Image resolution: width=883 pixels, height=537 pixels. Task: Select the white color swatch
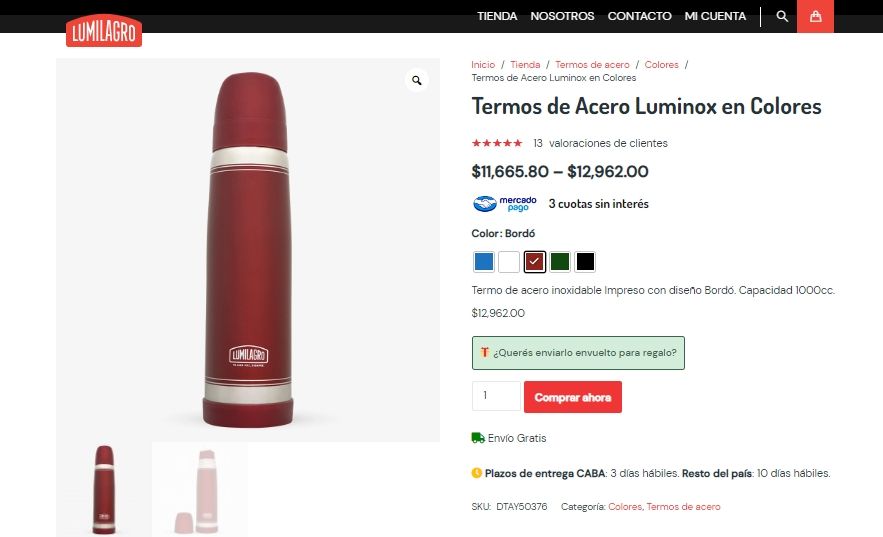(509, 262)
